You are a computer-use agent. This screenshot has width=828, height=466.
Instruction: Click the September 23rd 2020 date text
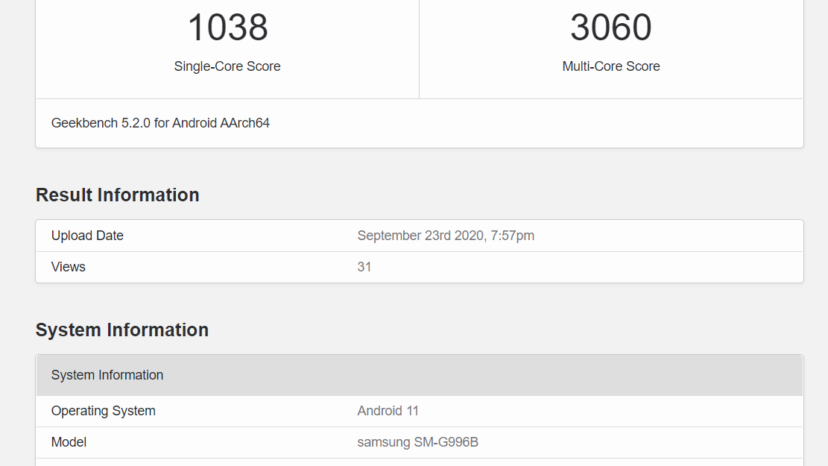pos(420,236)
